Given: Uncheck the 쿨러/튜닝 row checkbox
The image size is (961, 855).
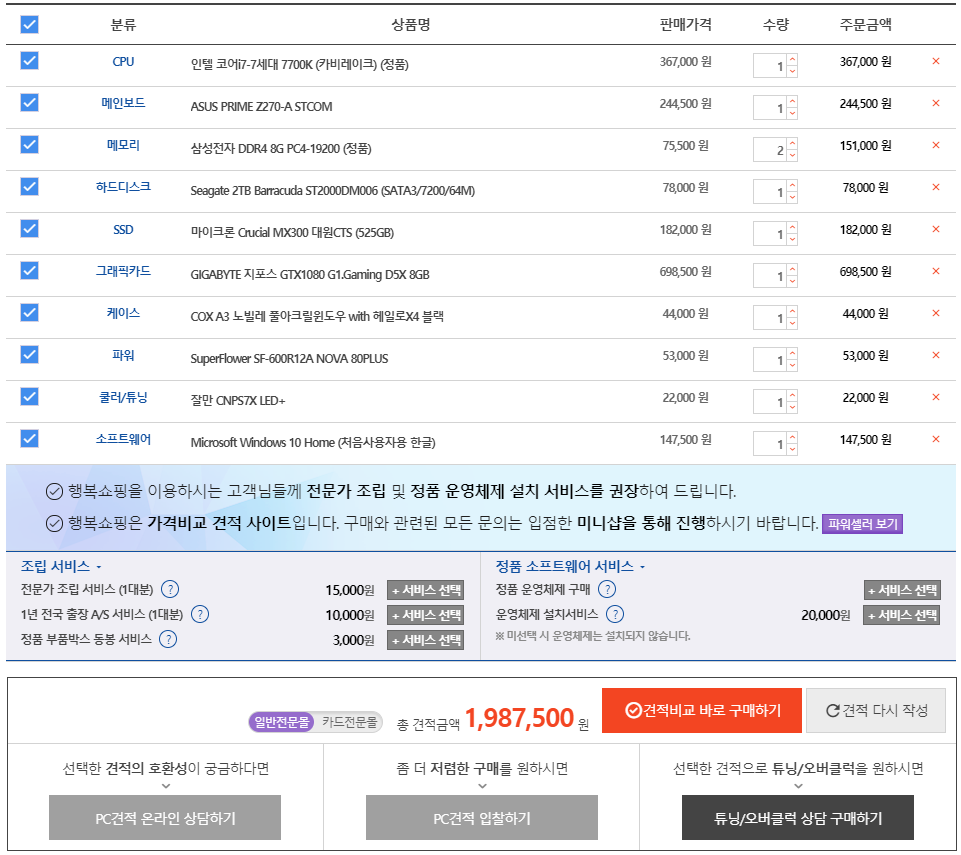Looking at the screenshot, I should [x=29, y=397].
